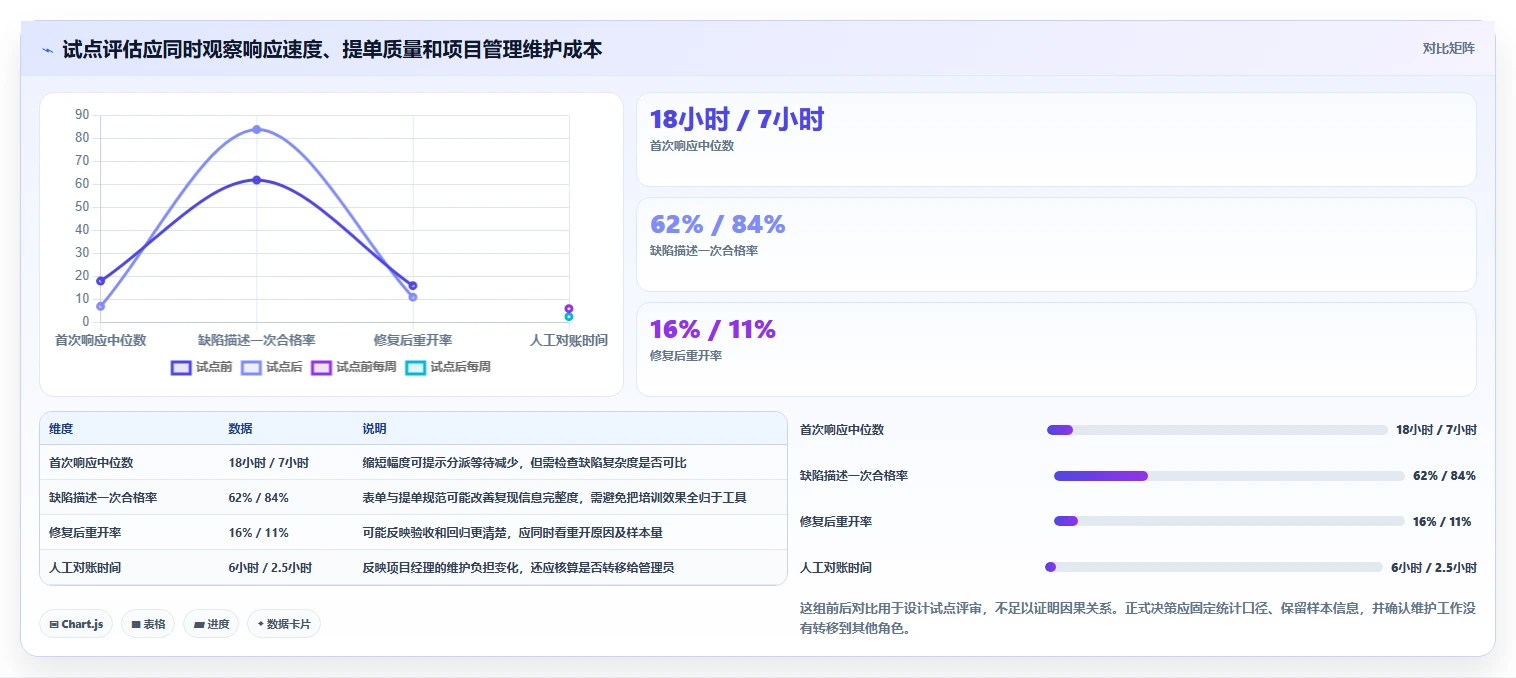This screenshot has height=678, width=1516.
Task: Click table cell 人工对账时间
Action: click(x=85, y=568)
